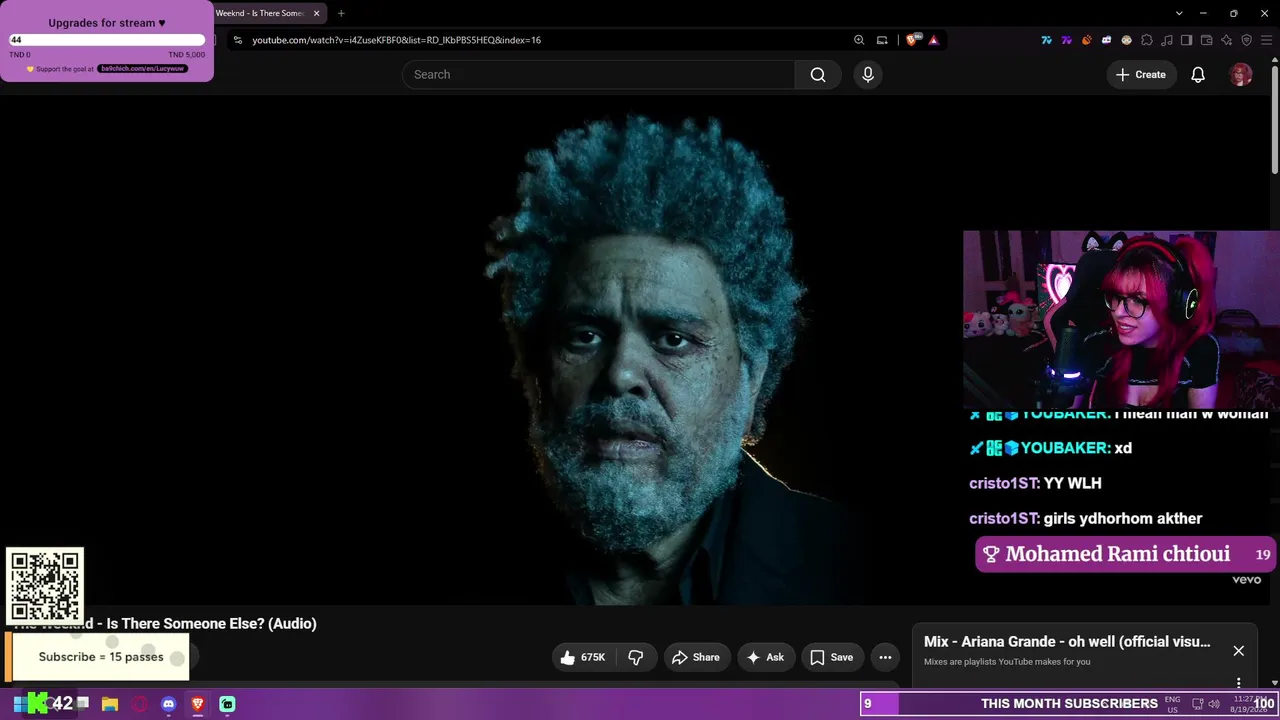Open the Brave Shields lion icon
The height and width of the screenshot is (720, 1280).
(912, 40)
